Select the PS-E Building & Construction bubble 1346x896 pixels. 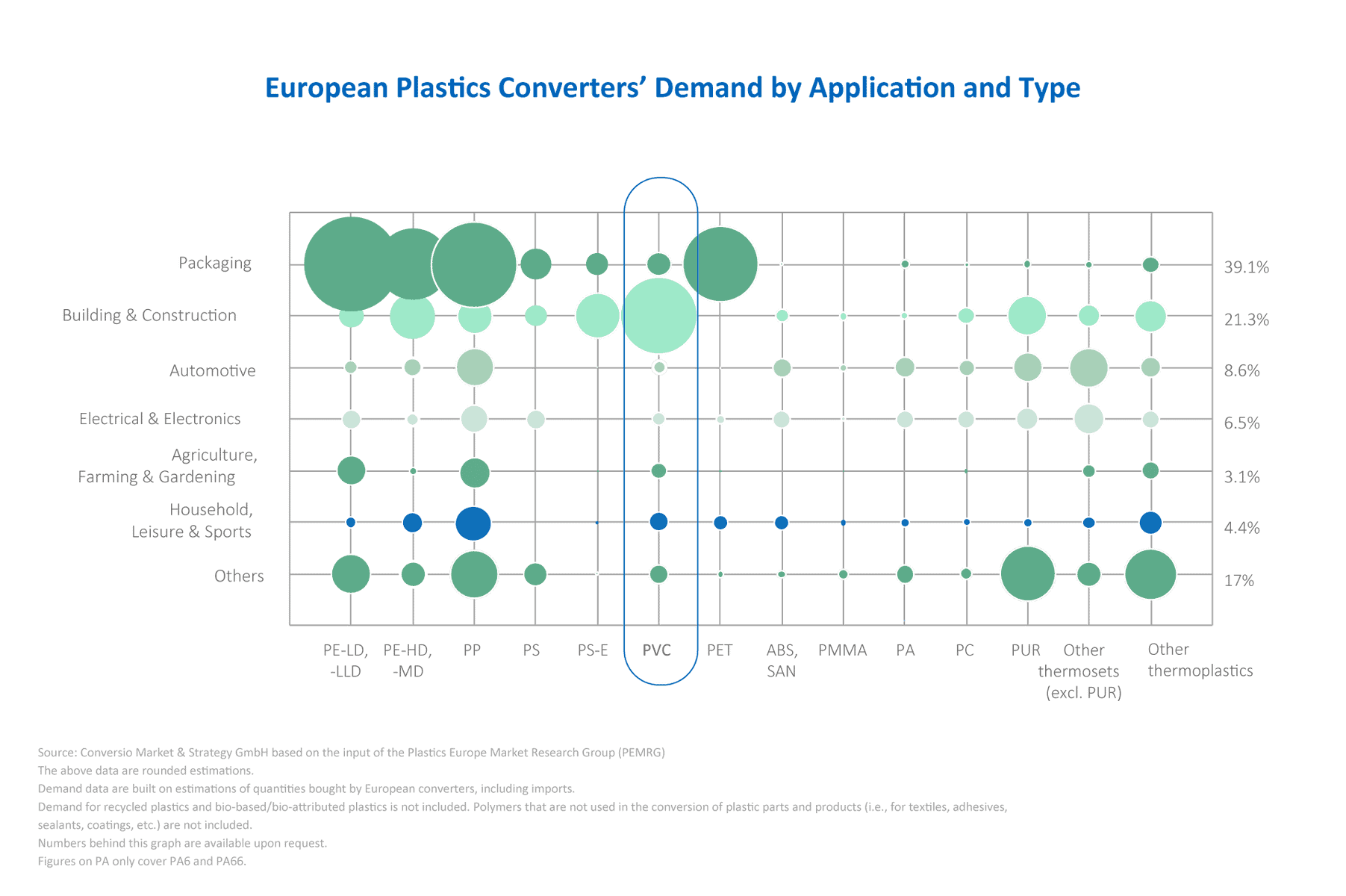pos(597,316)
